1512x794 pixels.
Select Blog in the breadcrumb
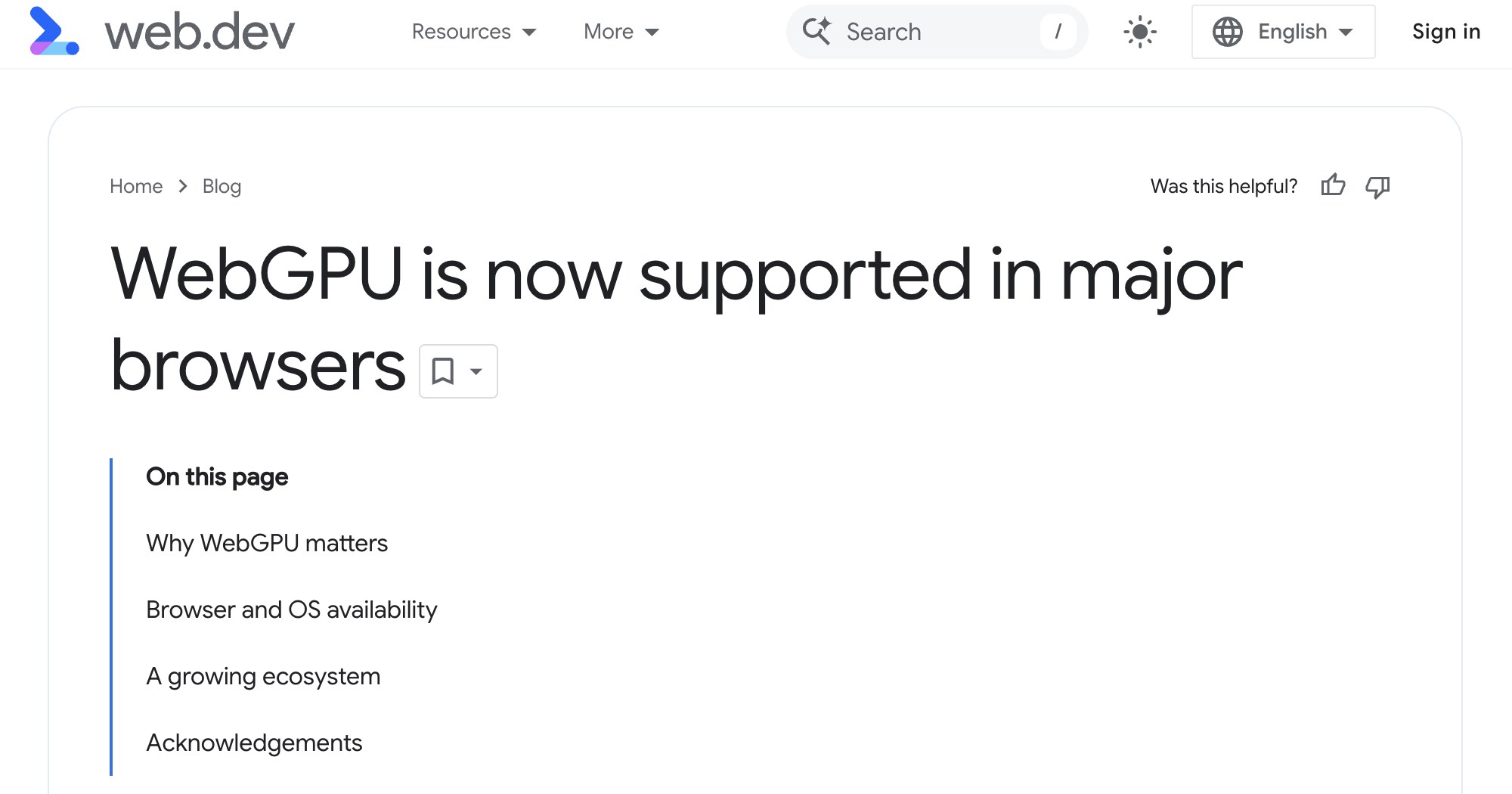tap(222, 186)
